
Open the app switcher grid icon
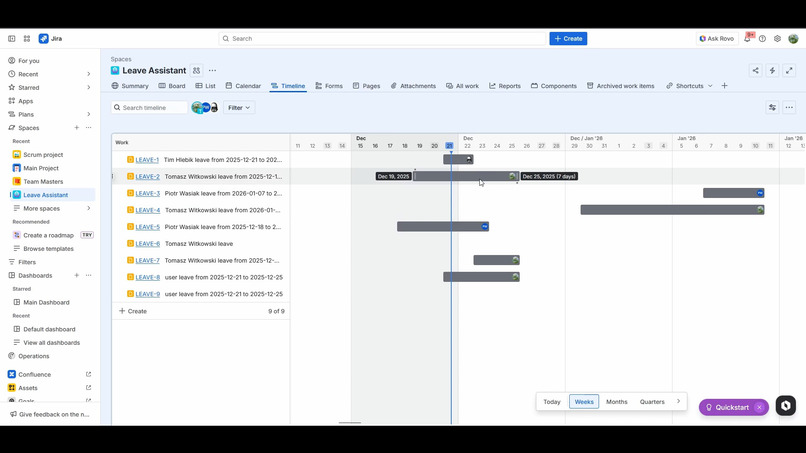tap(27, 39)
